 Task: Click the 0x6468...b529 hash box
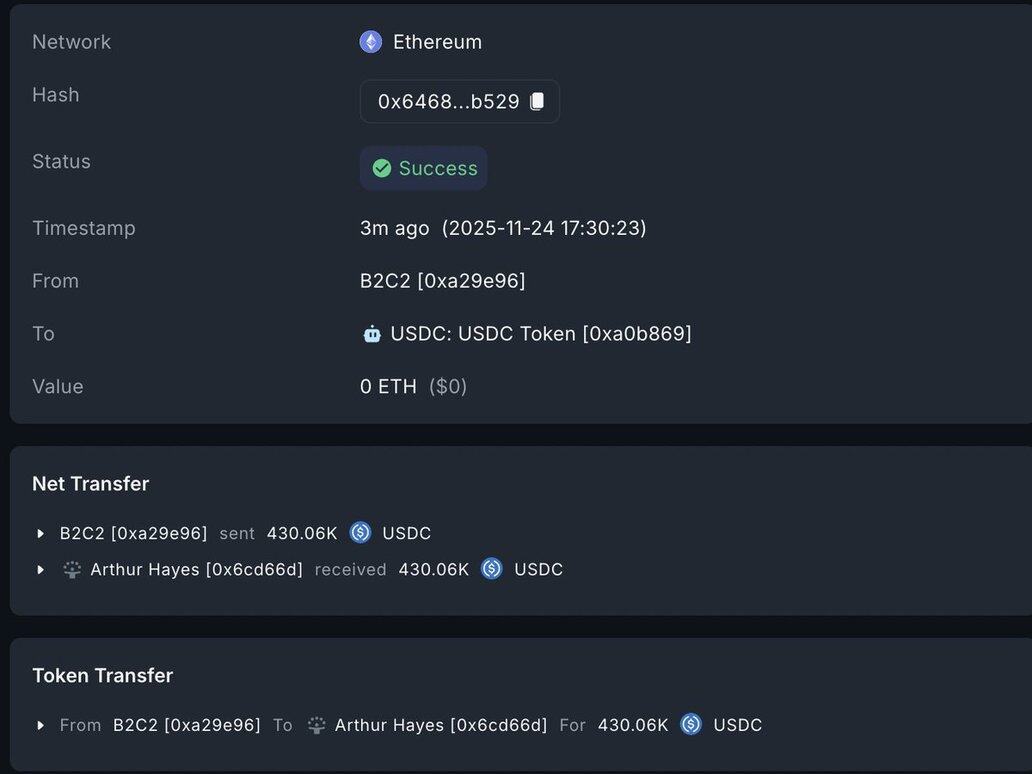[x=448, y=101]
